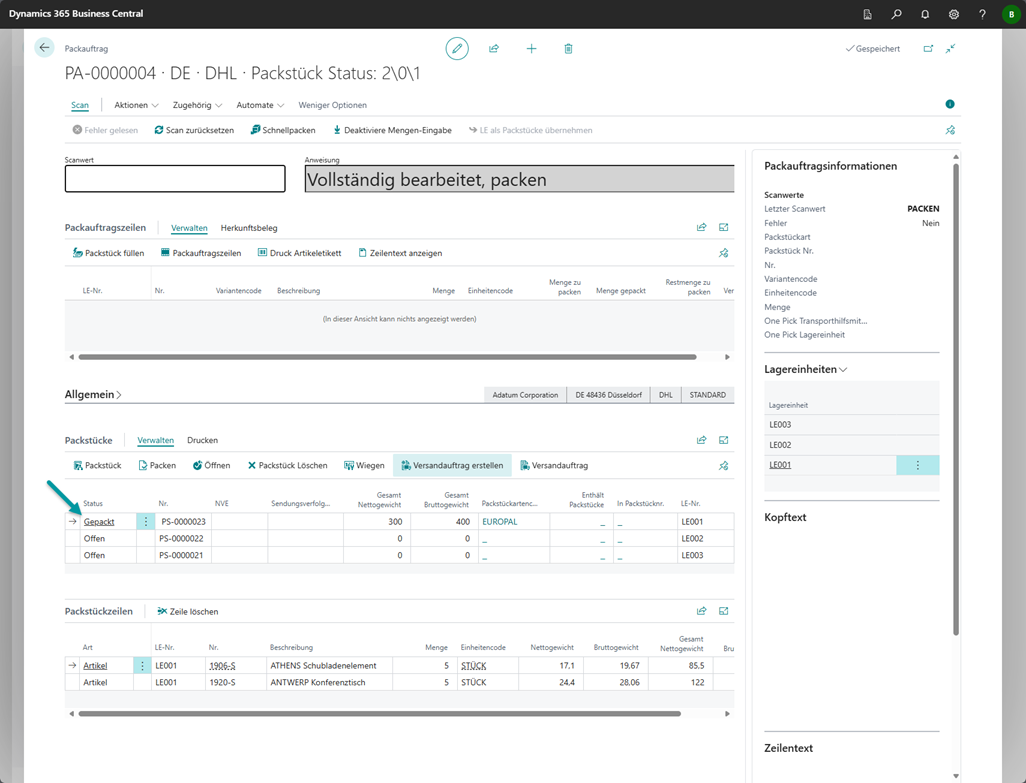
Task: Click the plus icon to create new
Action: 531,48
